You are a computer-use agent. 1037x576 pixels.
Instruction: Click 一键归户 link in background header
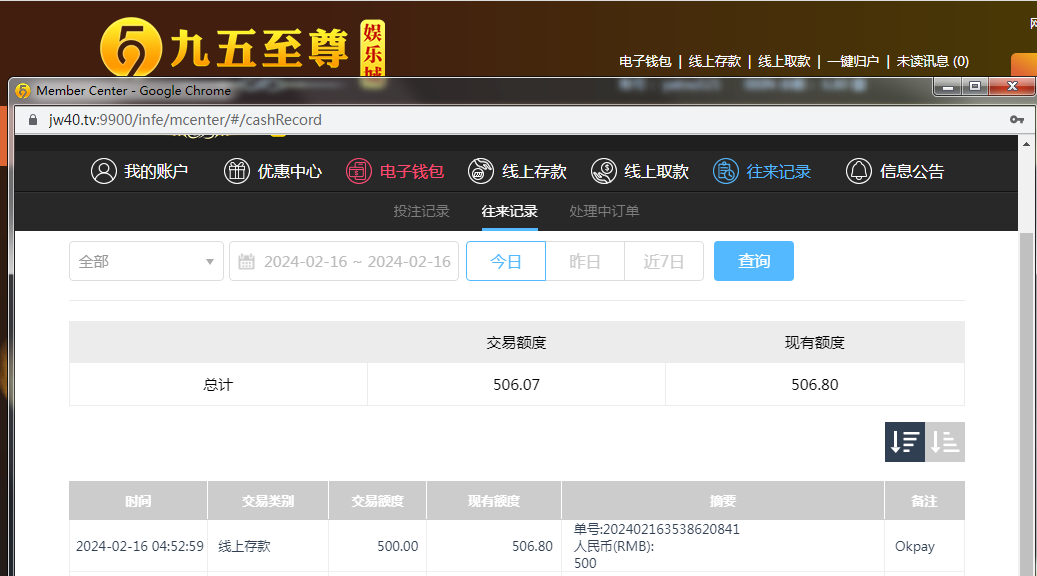pyautogui.click(x=853, y=62)
